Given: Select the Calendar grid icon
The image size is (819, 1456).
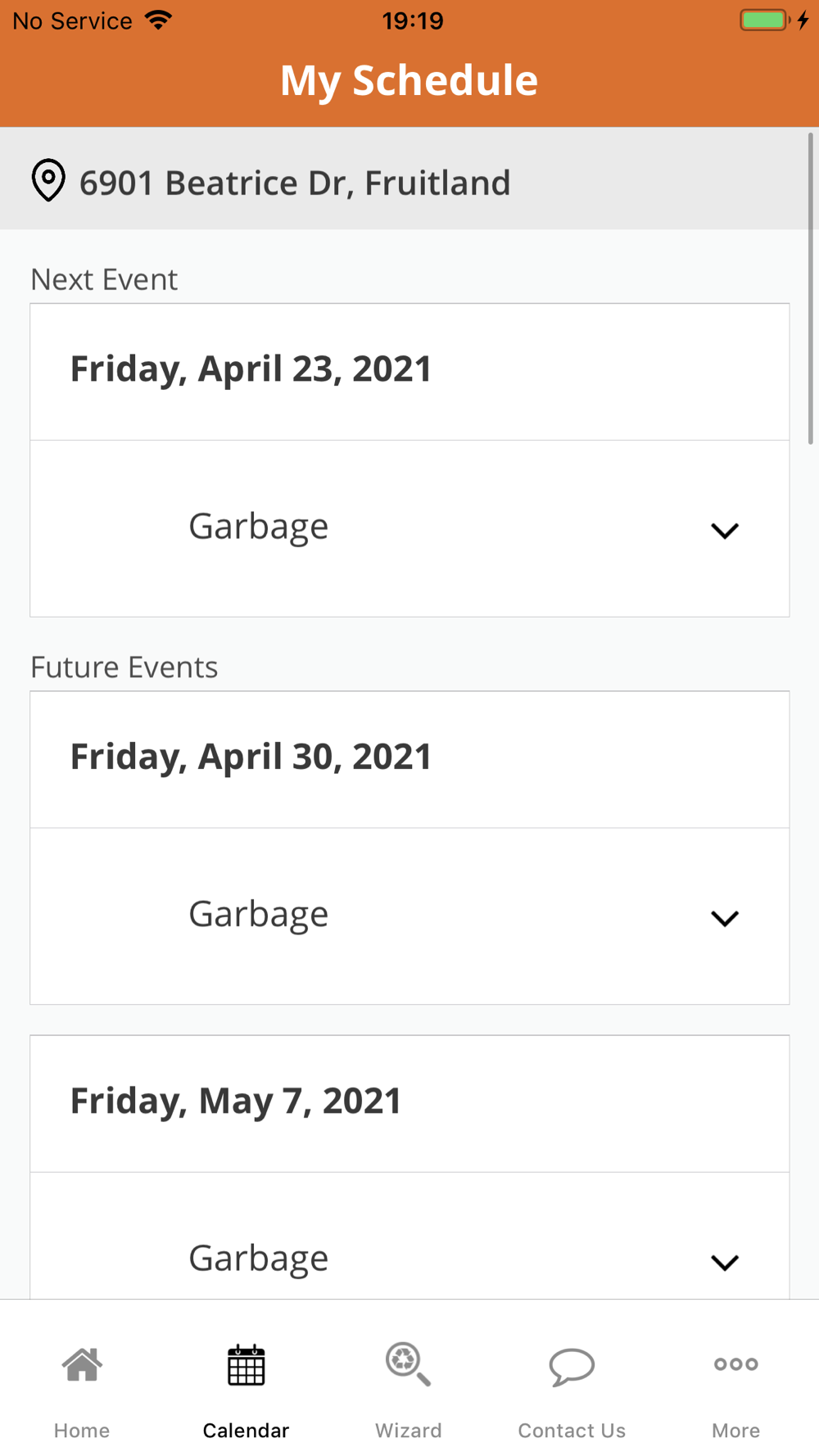Looking at the screenshot, I should click(x=246, y=1365).
